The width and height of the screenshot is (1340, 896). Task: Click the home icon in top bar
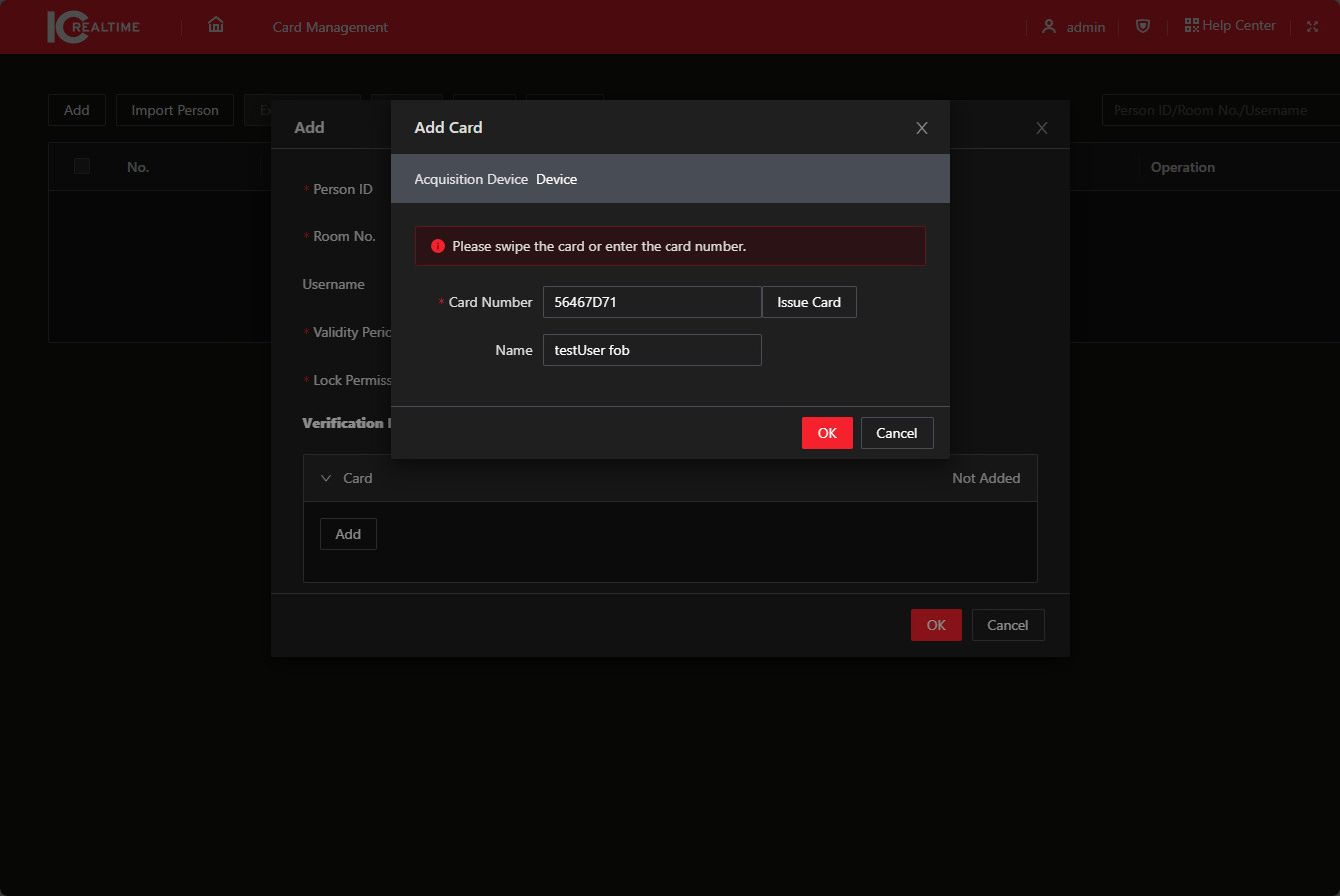(x=216, y=25)
